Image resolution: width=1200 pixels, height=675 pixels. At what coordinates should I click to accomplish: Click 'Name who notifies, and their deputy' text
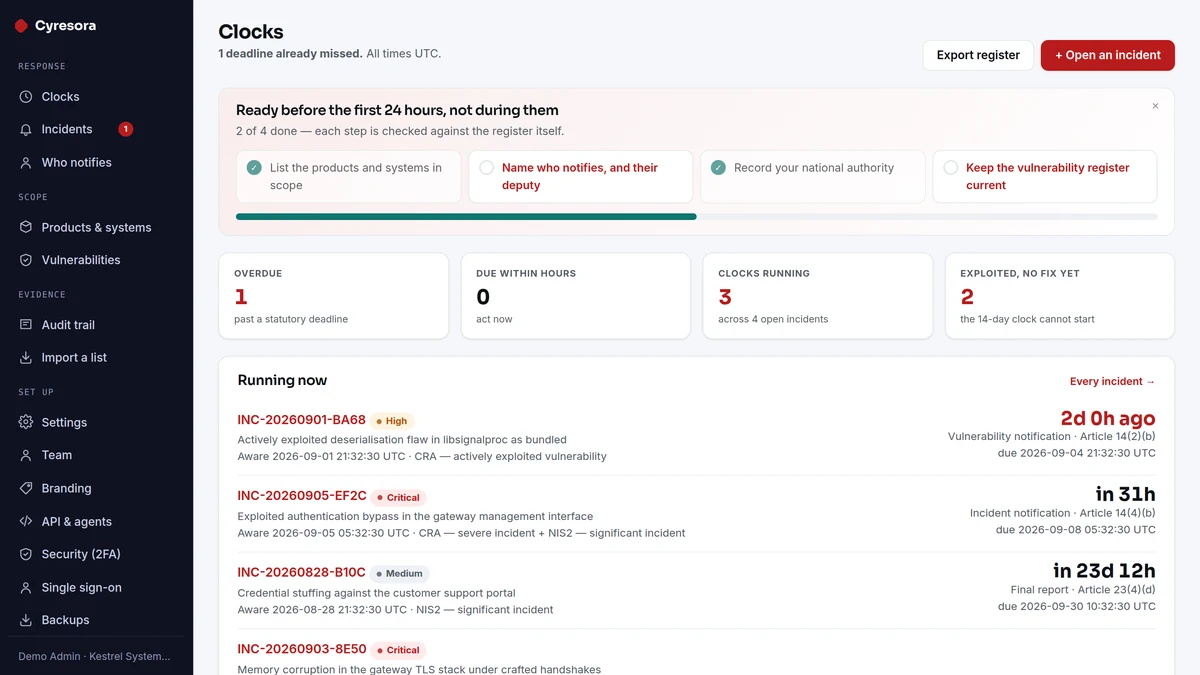580,176
